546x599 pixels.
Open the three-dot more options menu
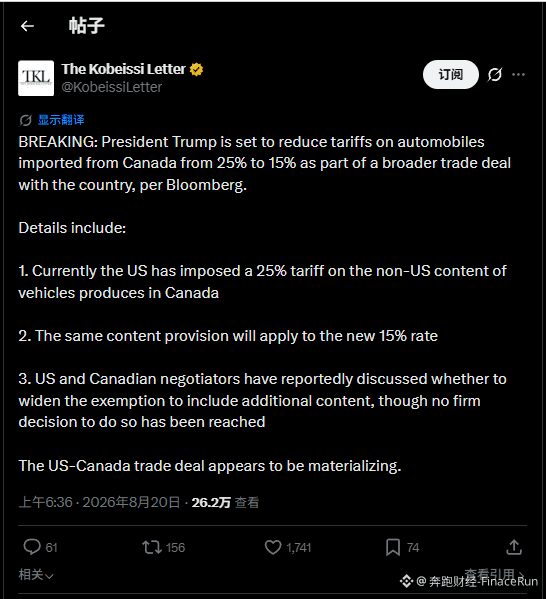pyautogui.click(x=518, y=74)
